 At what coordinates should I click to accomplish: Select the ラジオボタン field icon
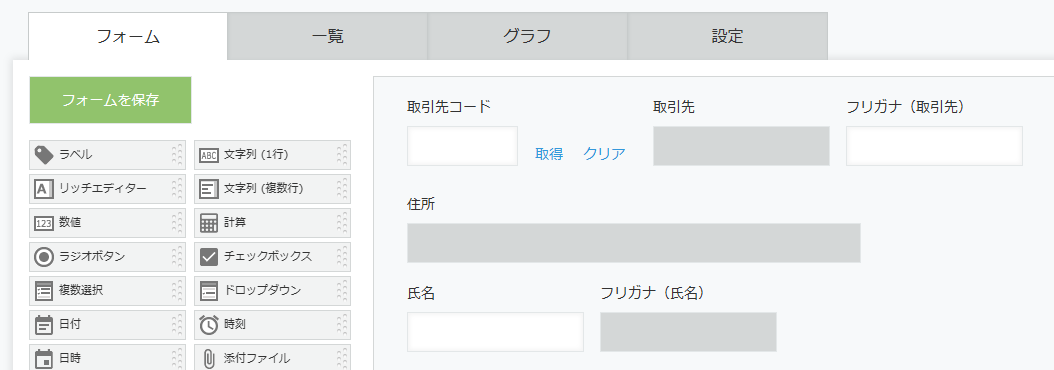tap(44, 256)
